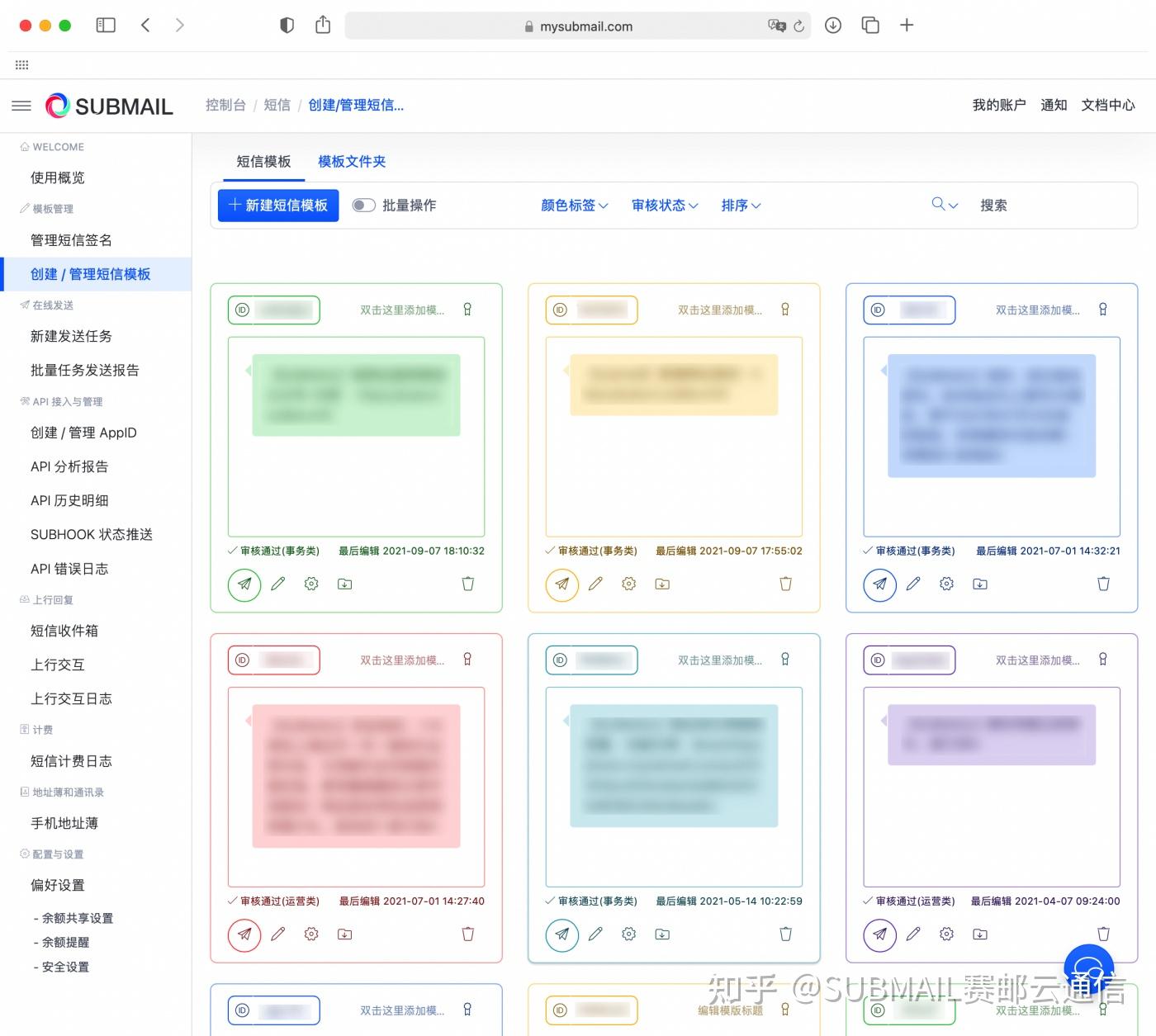Viewport: 1156px width, 1036px height.
Task: Open 文档中心 documentation center
Action: click(x=1108, y=105)
